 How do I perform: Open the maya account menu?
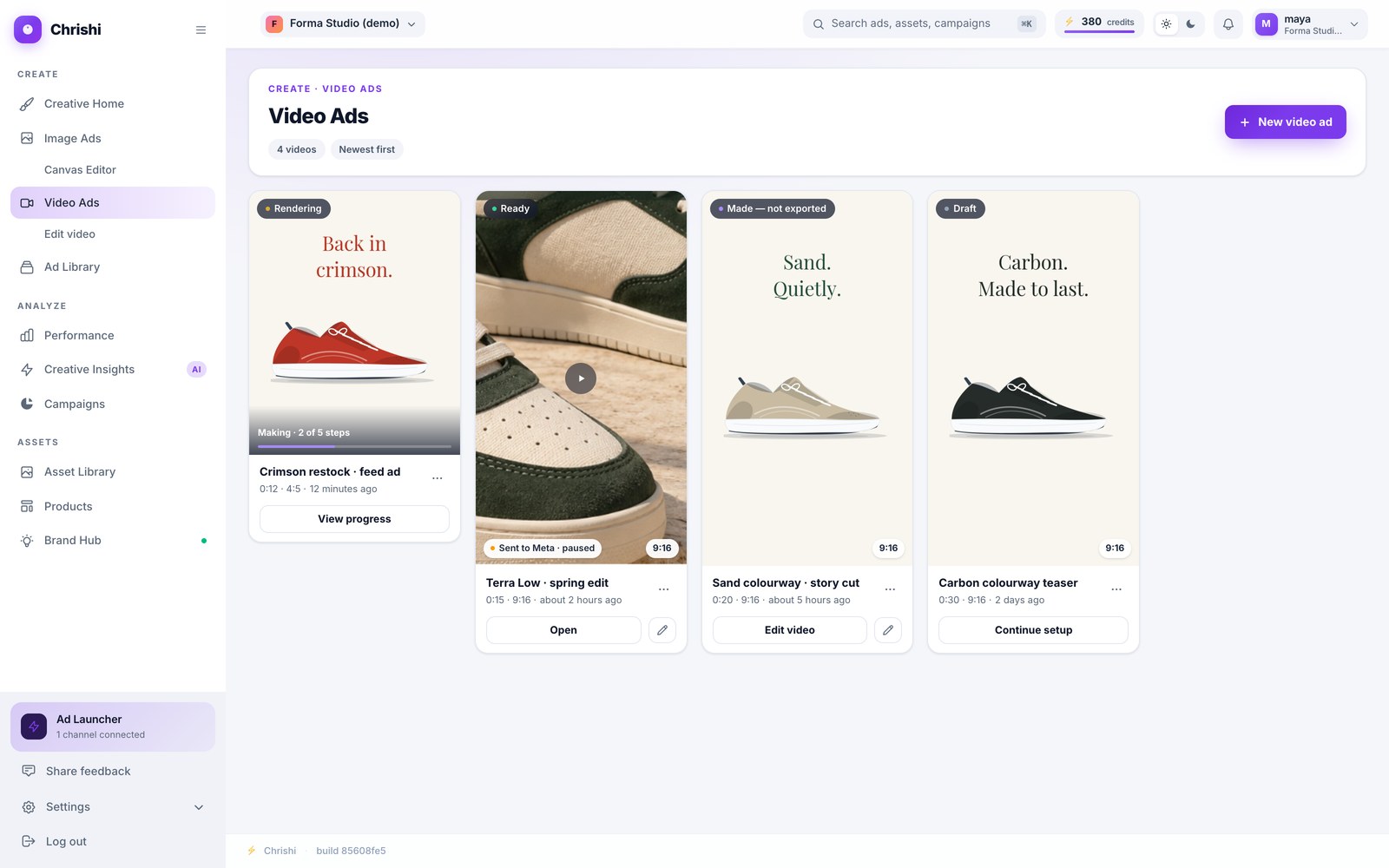click(1310, 24)
